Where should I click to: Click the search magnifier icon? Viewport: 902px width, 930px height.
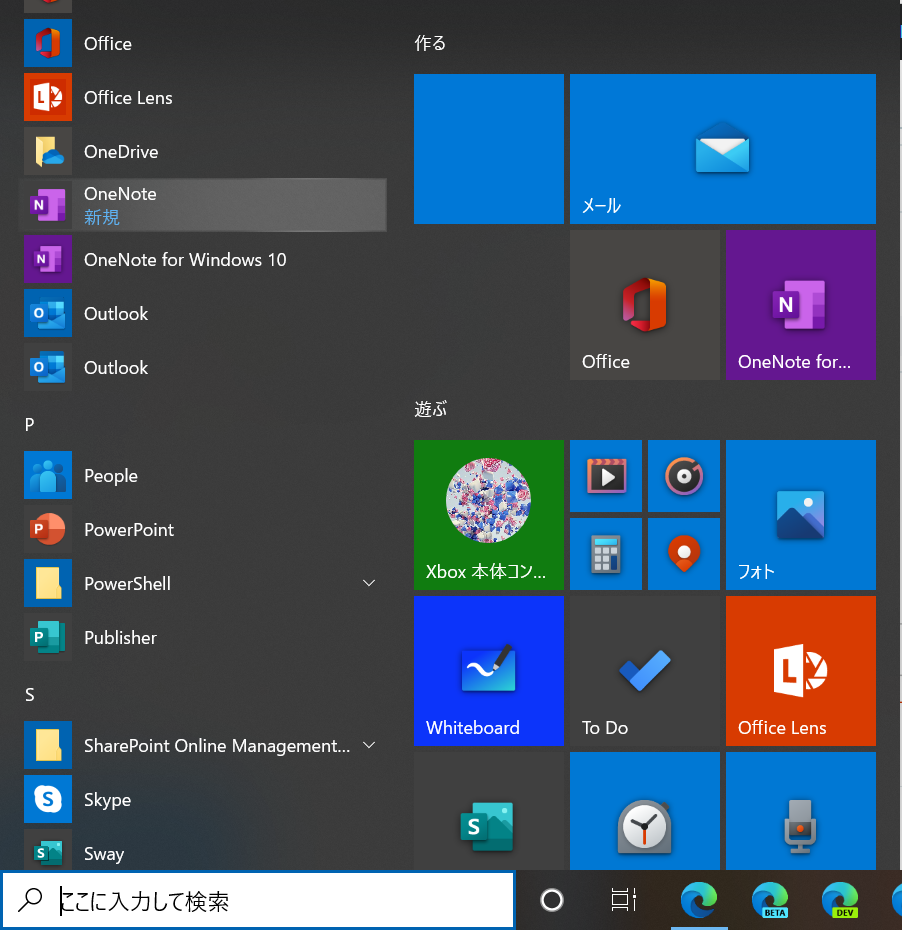30,900
